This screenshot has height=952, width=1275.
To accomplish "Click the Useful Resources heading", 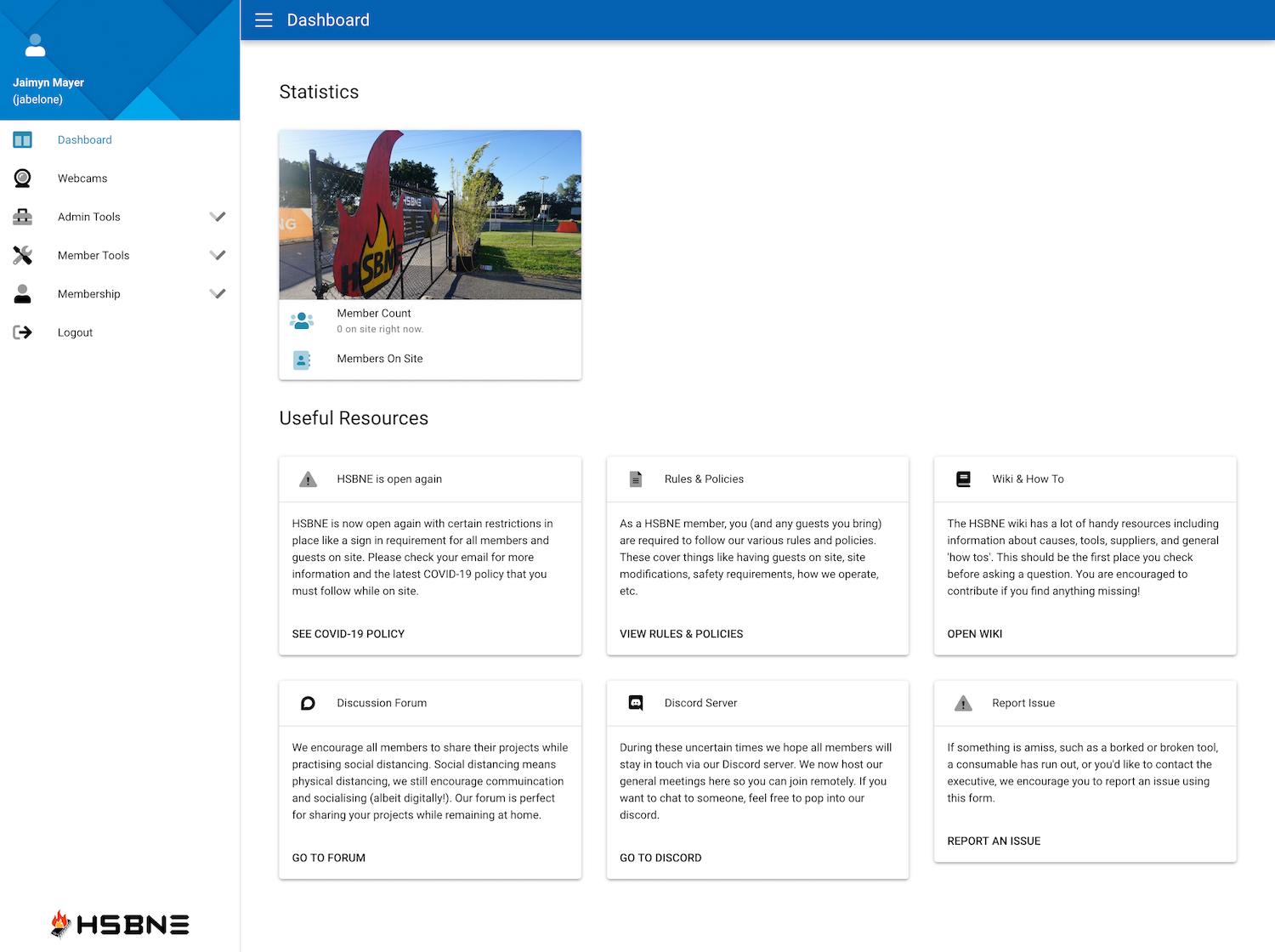I will coord(354,418).
